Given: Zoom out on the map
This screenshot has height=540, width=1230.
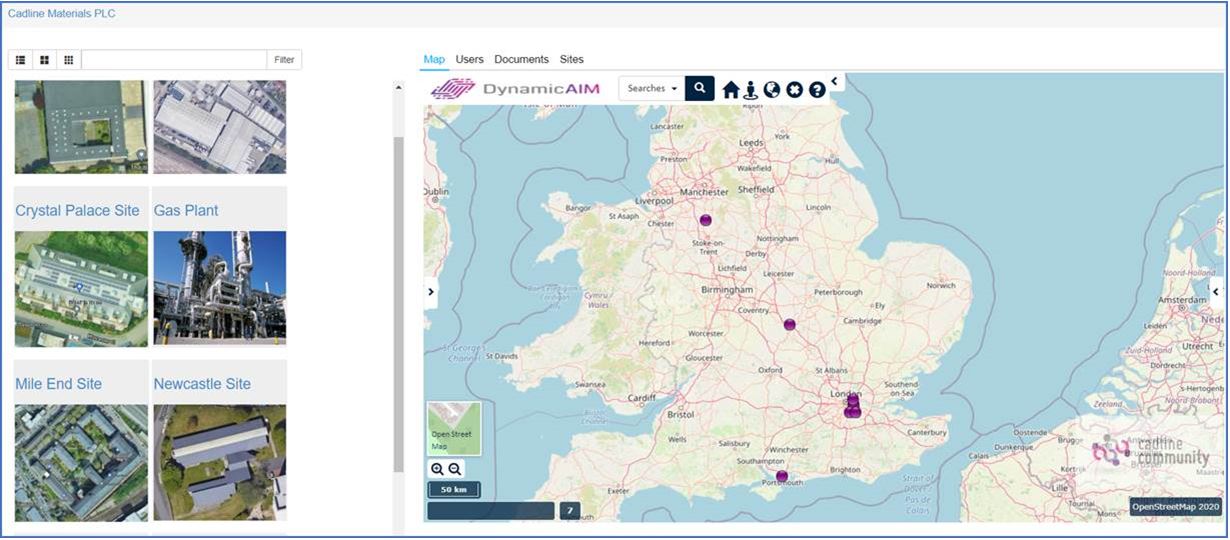Looking at the screenshot, I should click(x=455, y=469).
